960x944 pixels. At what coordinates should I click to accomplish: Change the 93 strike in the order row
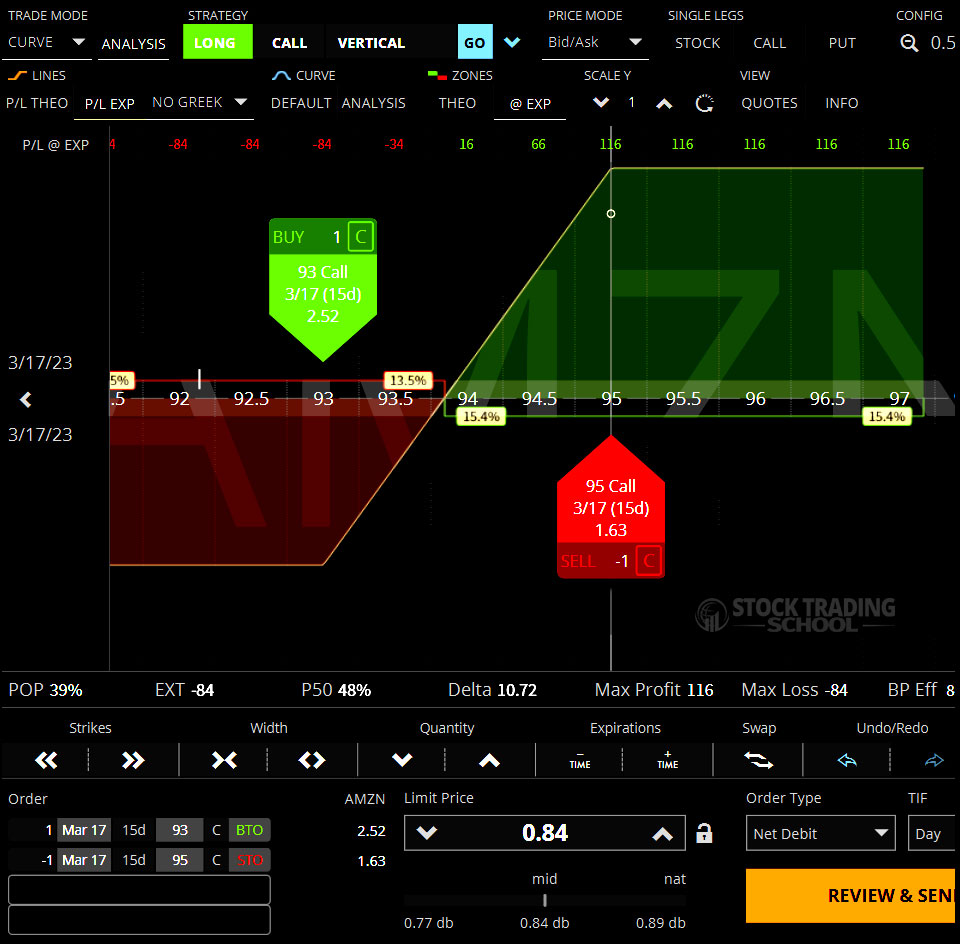[179, 830]
